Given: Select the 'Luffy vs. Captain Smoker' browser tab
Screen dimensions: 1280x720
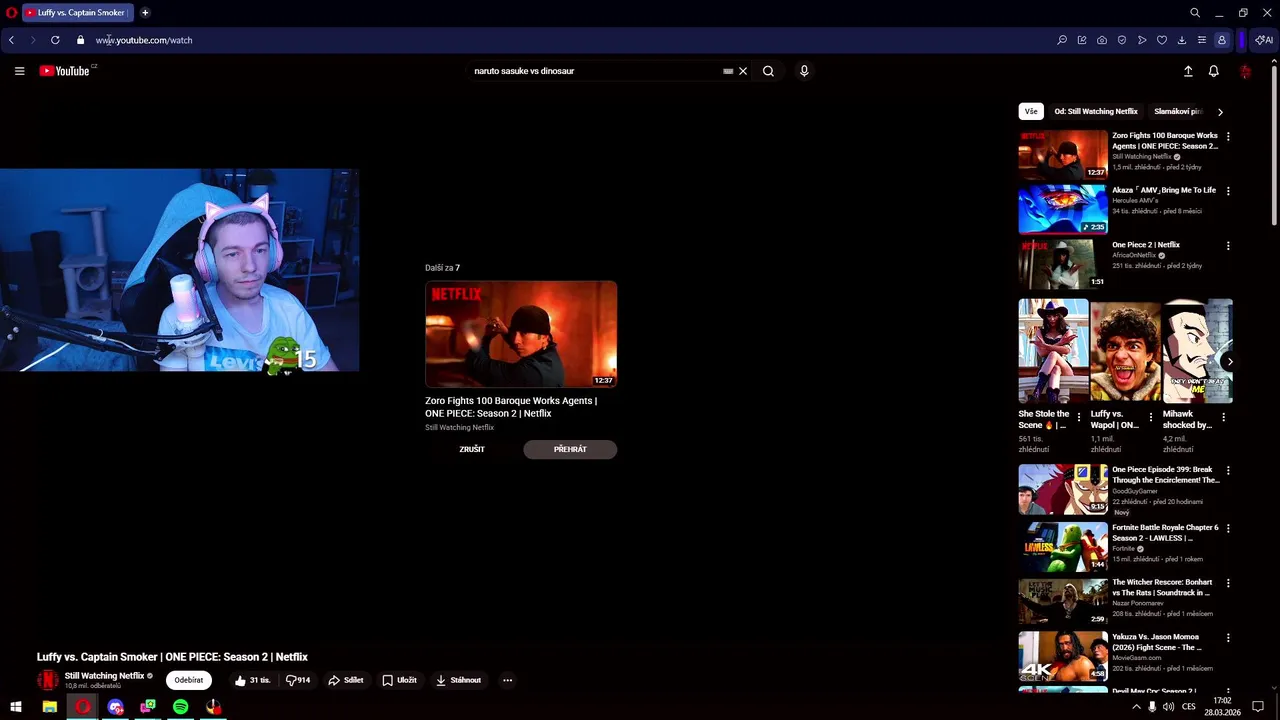Looking at the screenshot, I should pos(77,13).
